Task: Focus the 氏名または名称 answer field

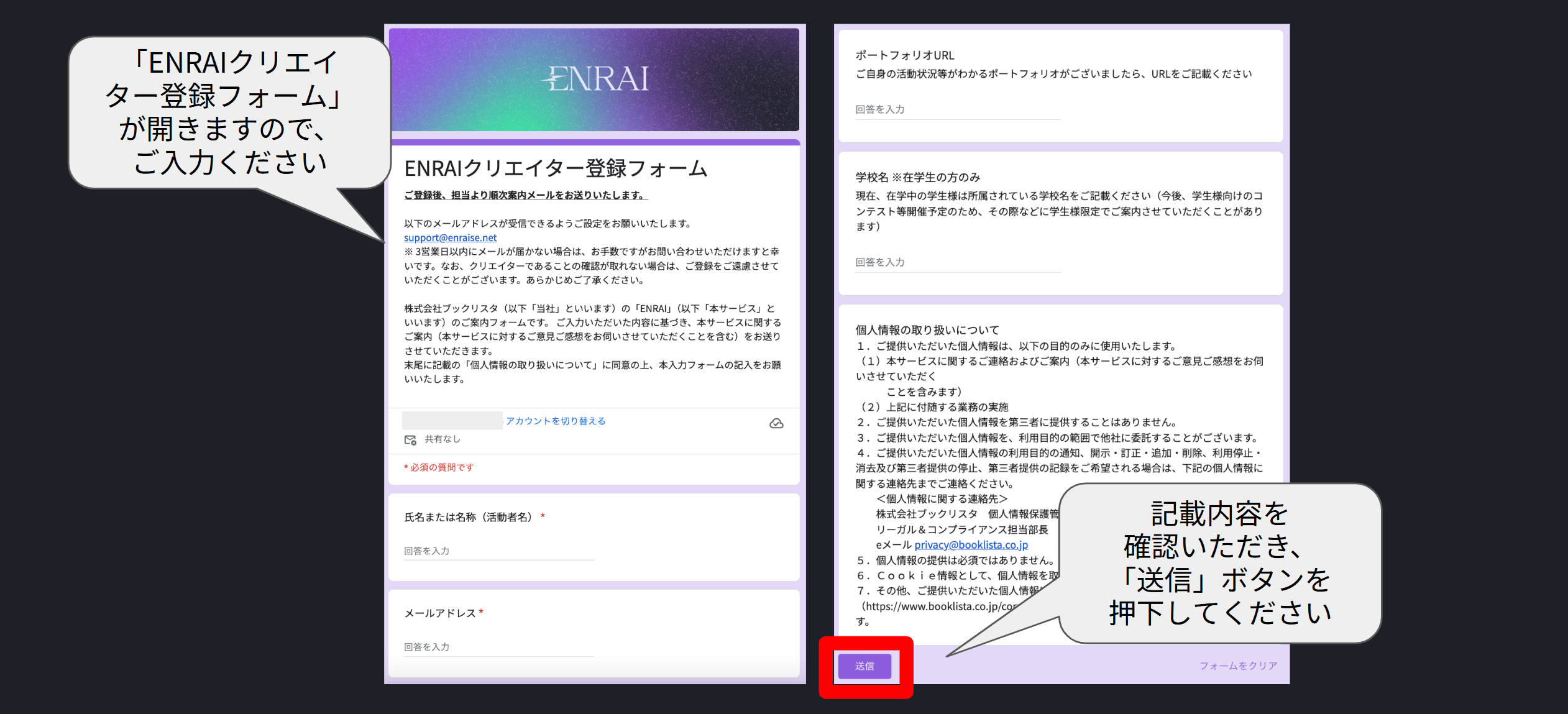Action: 498,551
